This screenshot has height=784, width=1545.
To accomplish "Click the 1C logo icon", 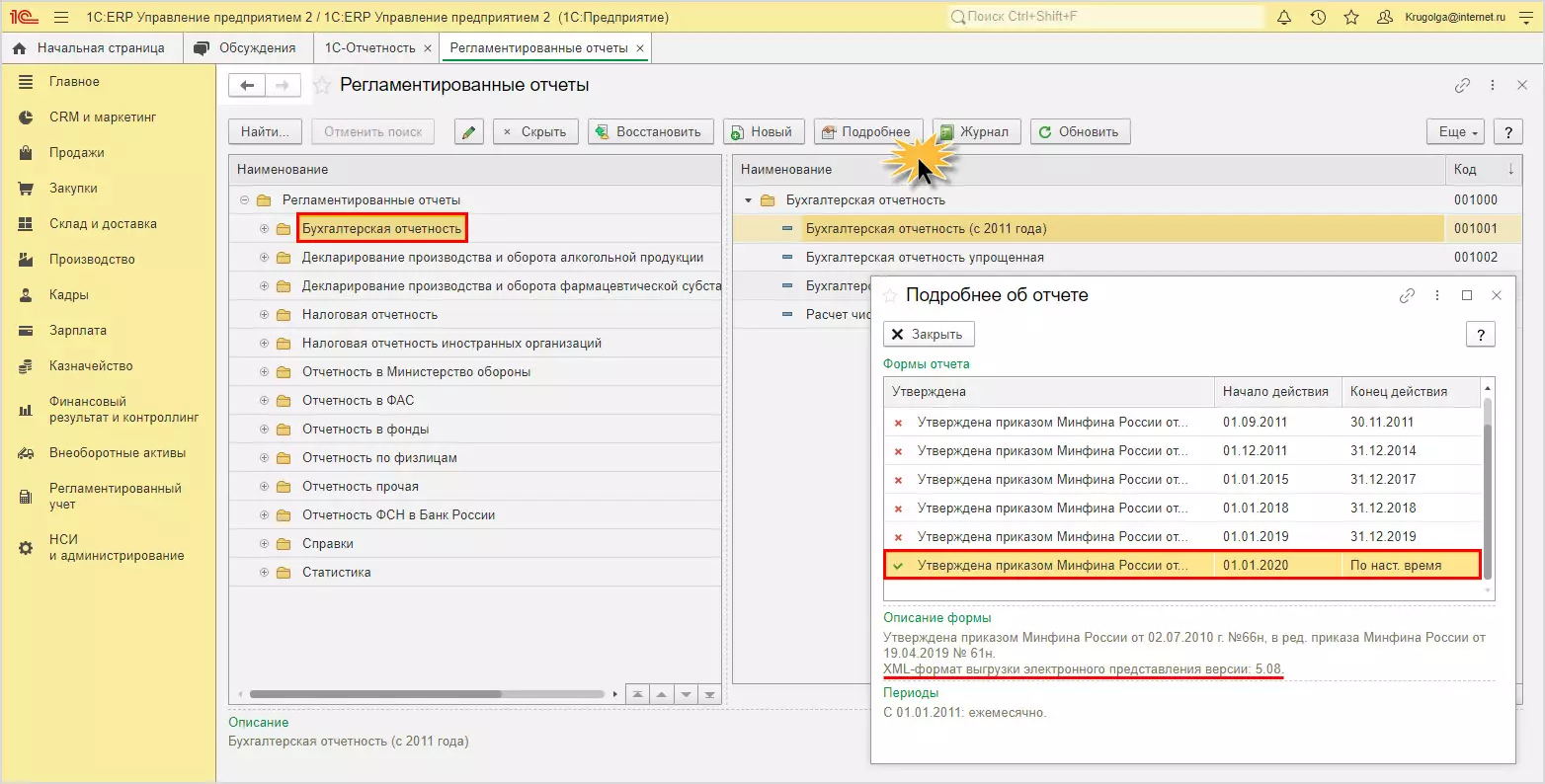I will 24,18.
